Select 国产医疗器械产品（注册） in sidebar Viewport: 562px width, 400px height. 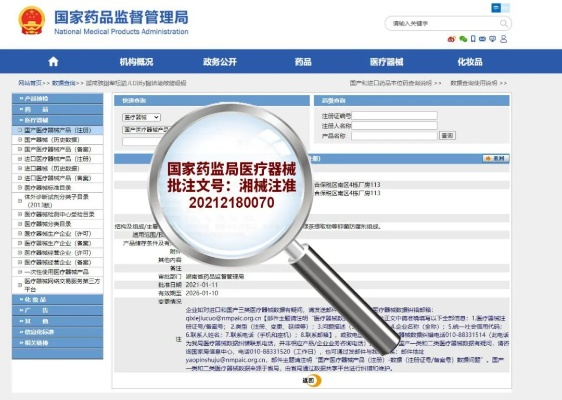pos(57,130)
